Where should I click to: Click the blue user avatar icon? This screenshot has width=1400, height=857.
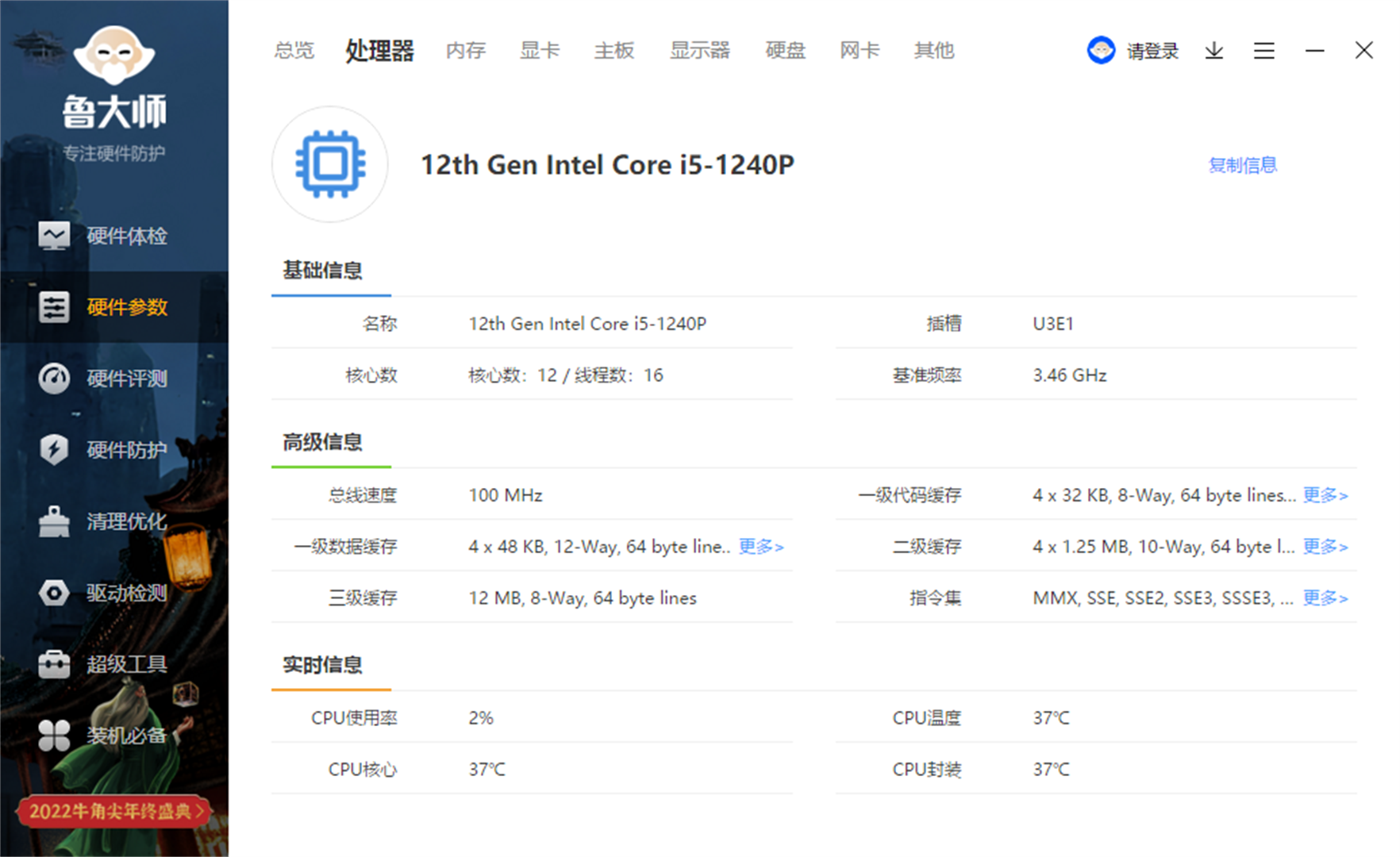pos(1101,51)
